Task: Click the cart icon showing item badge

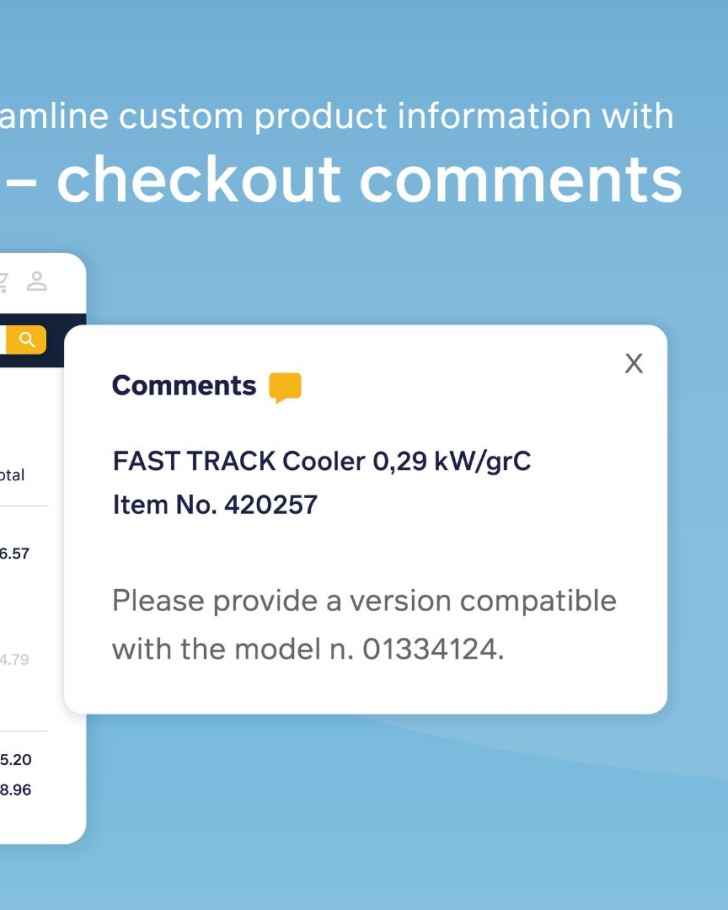Action: coord(4,280)
